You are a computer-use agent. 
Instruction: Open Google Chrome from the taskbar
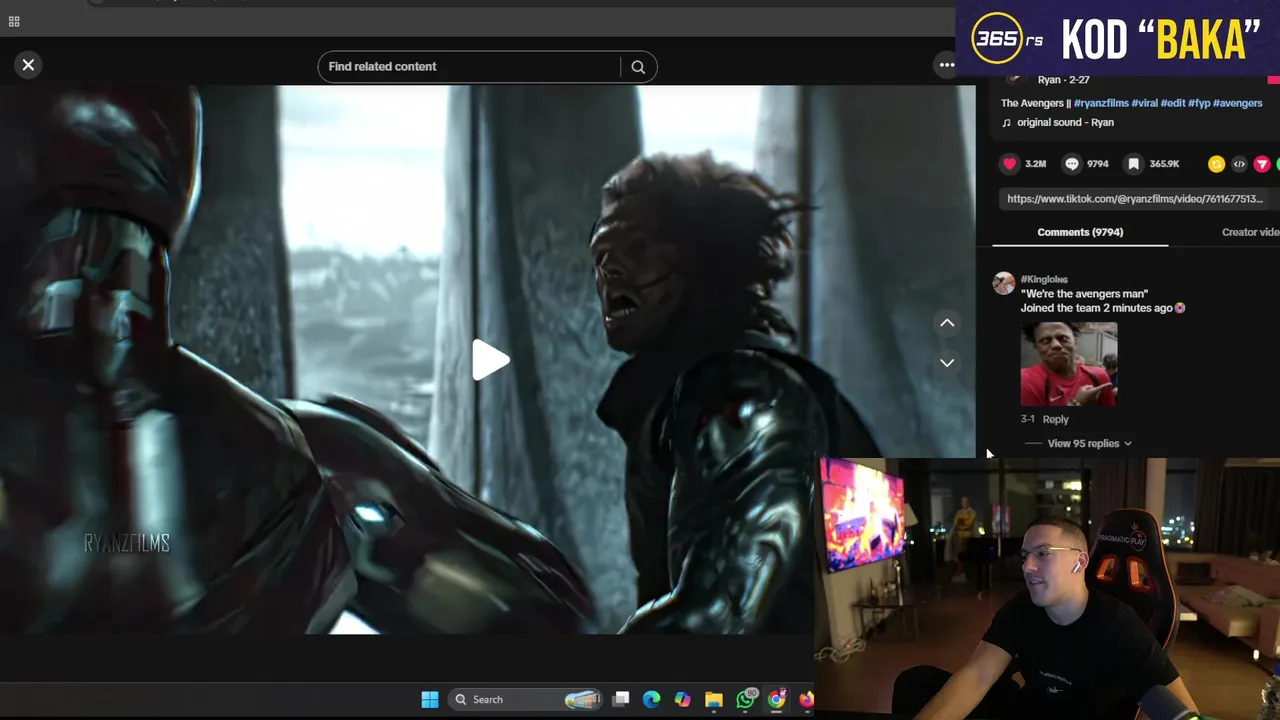(776, 699)
